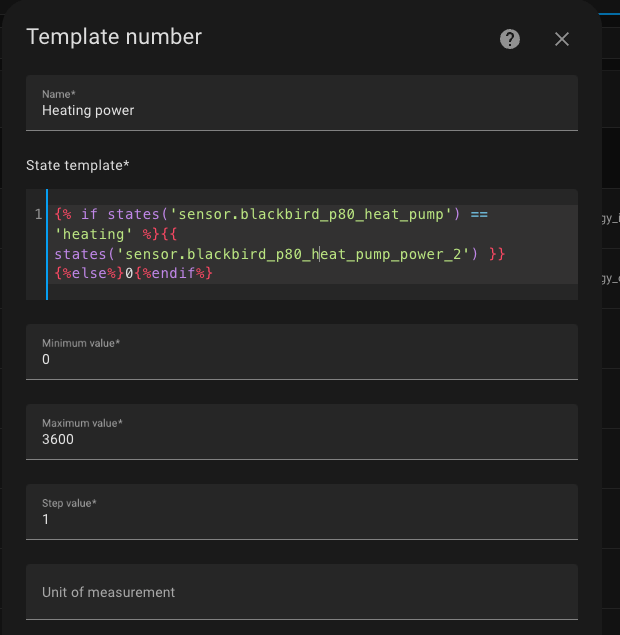
Task: Click the 0 between else and endif
Action: 129,273
